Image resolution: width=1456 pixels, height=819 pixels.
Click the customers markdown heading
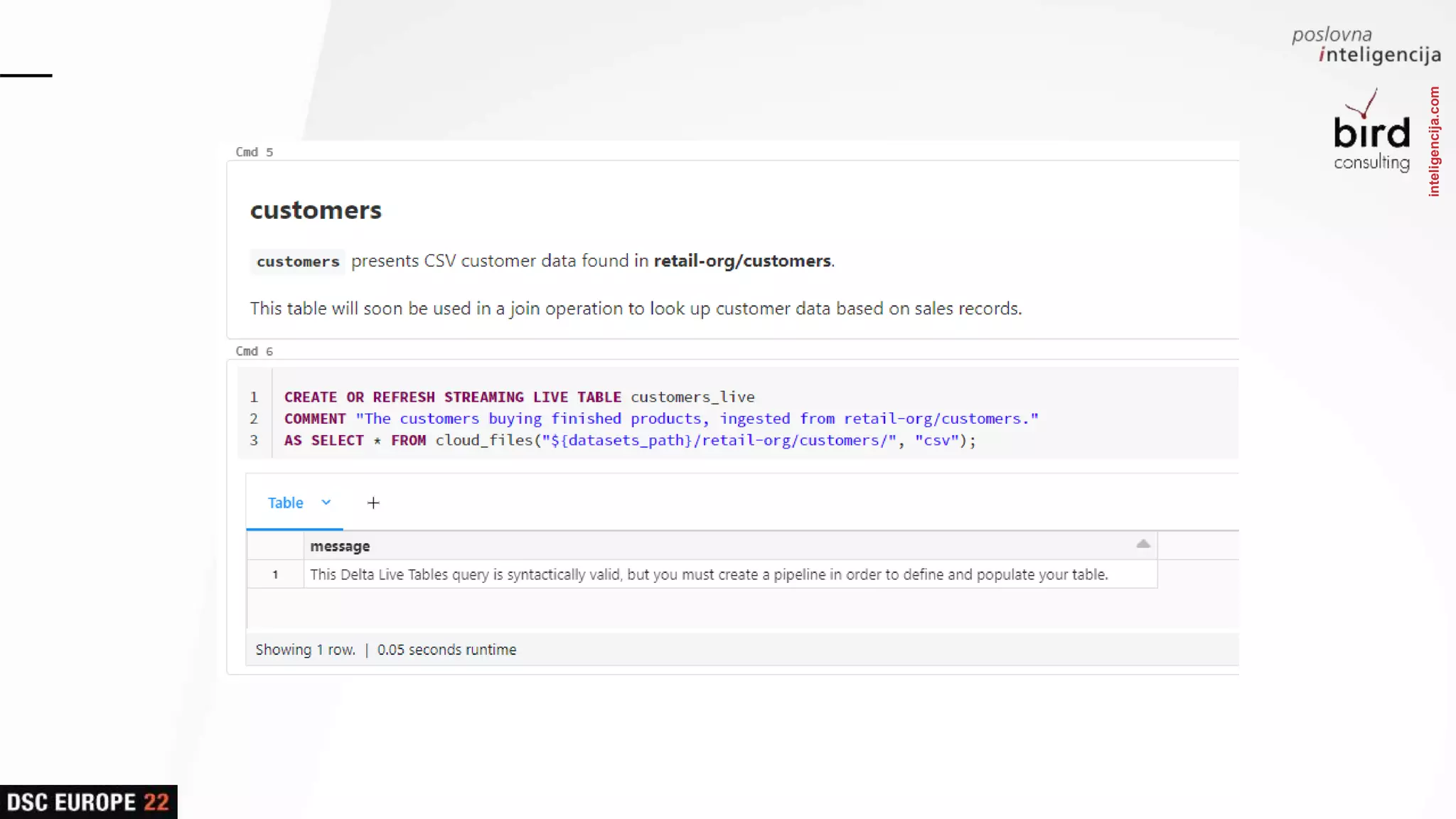[x=316, y=210]
